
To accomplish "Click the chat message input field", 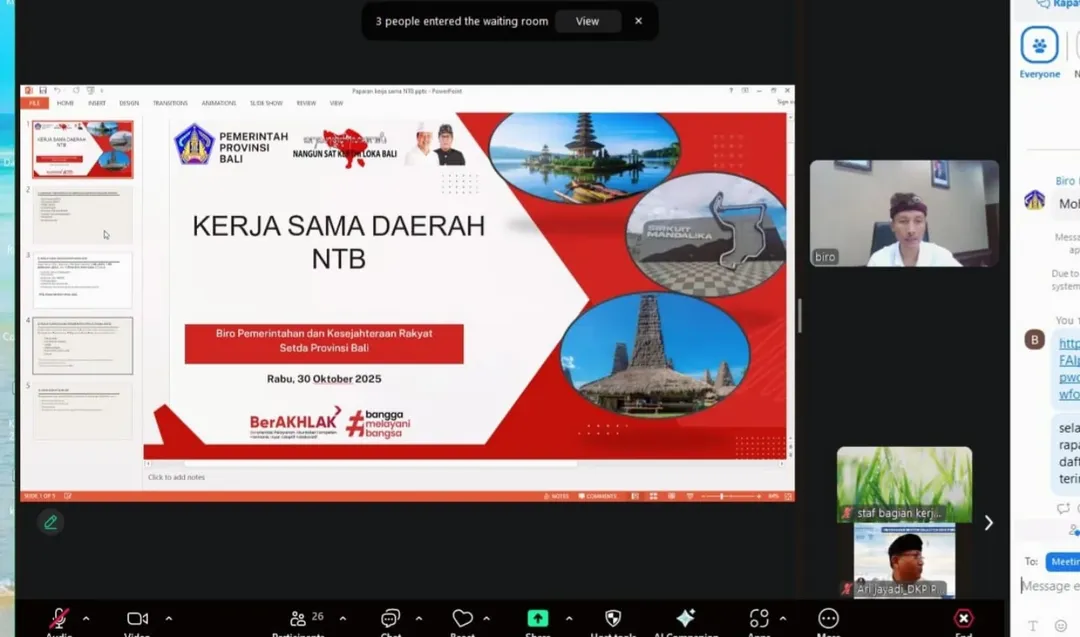I will (x=1050, y=586).
